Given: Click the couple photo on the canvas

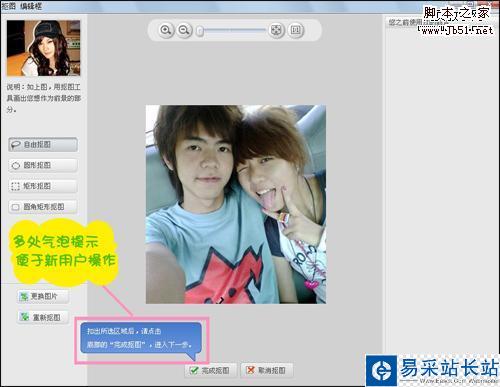Looking at the screenshot, I should 236,204.
